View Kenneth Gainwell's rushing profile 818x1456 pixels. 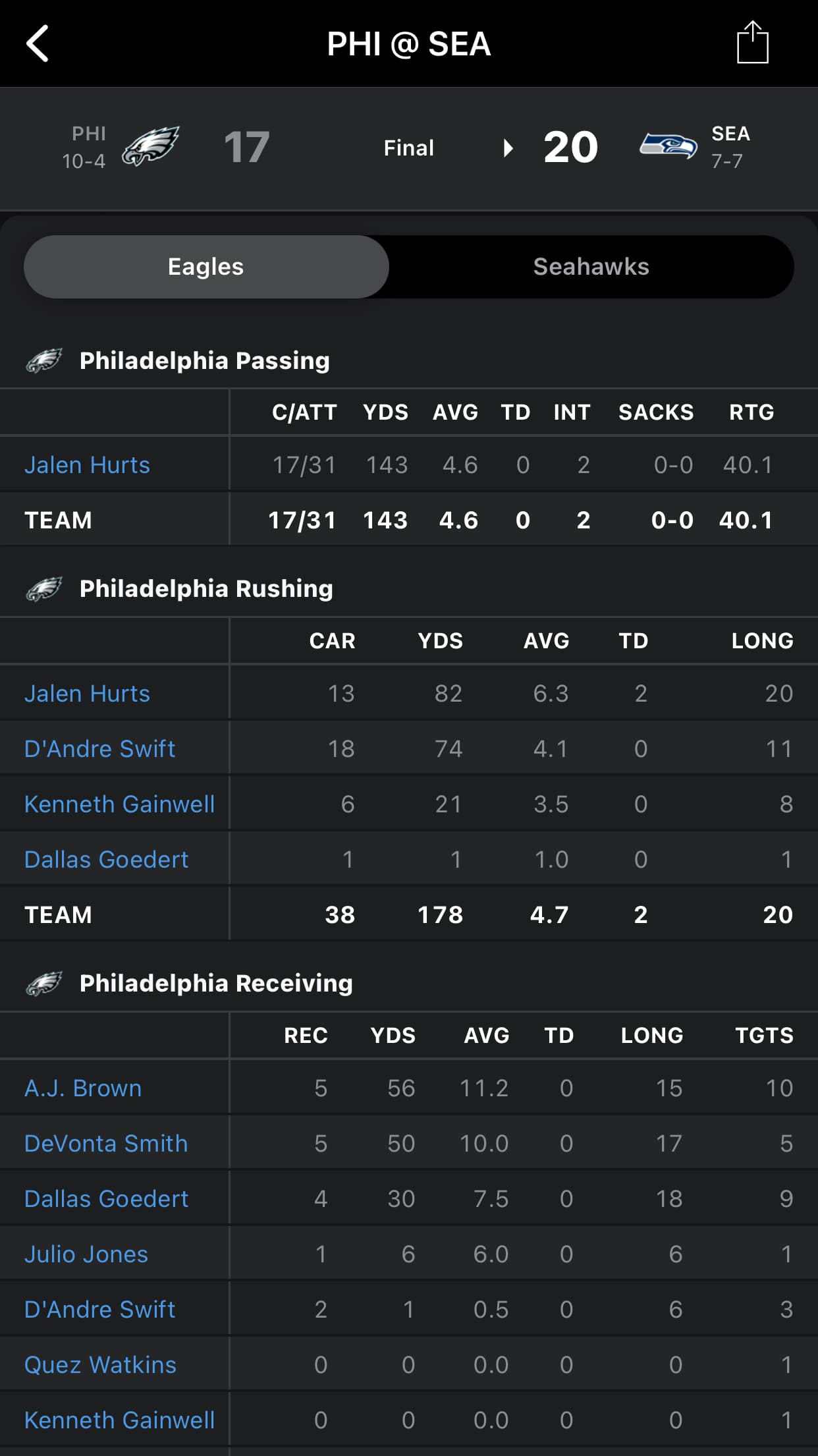[119, 804]
